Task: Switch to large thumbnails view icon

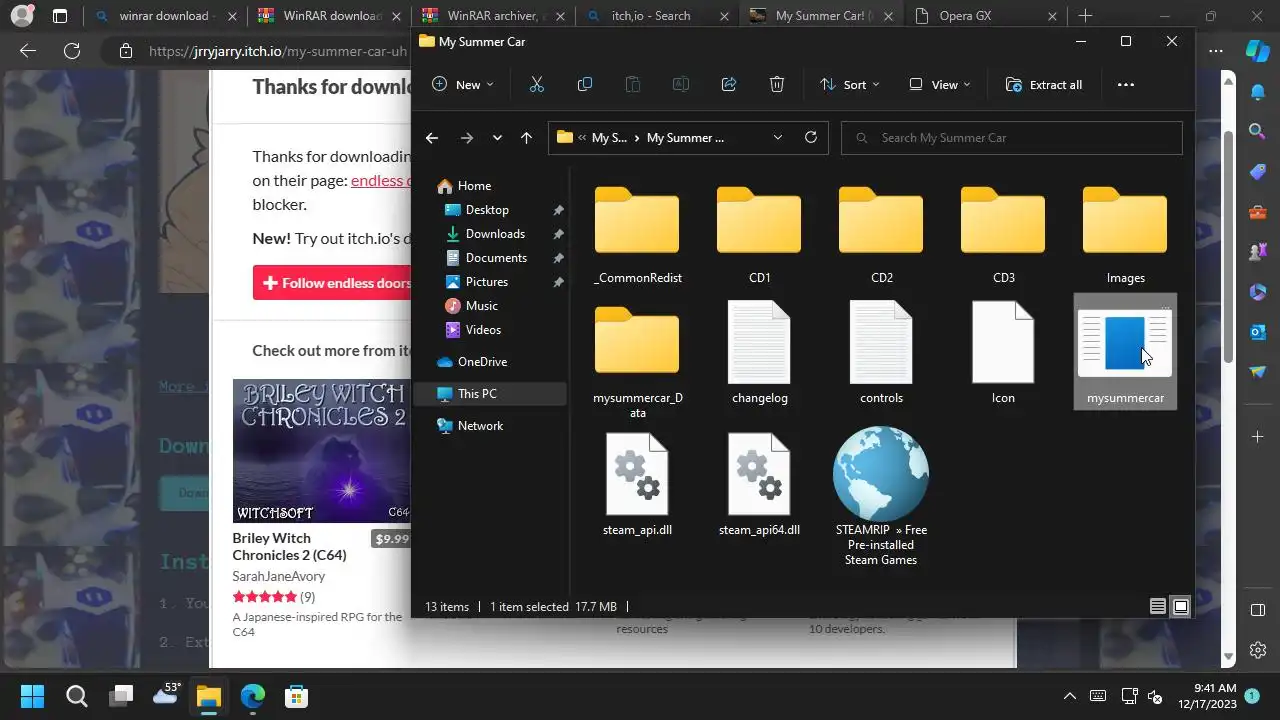Action: (1181, 606)
